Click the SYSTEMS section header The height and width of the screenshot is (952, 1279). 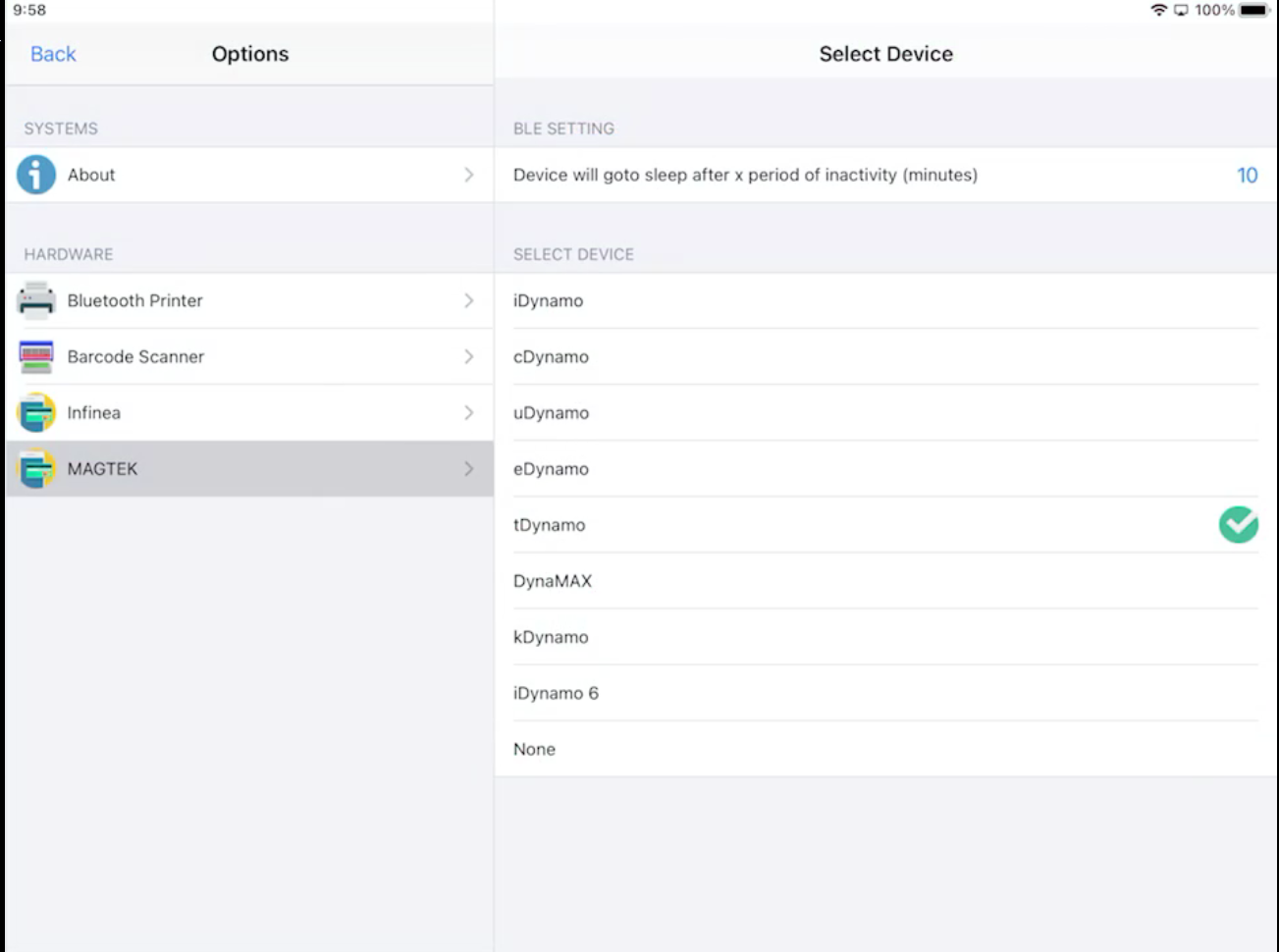point(61,129)
